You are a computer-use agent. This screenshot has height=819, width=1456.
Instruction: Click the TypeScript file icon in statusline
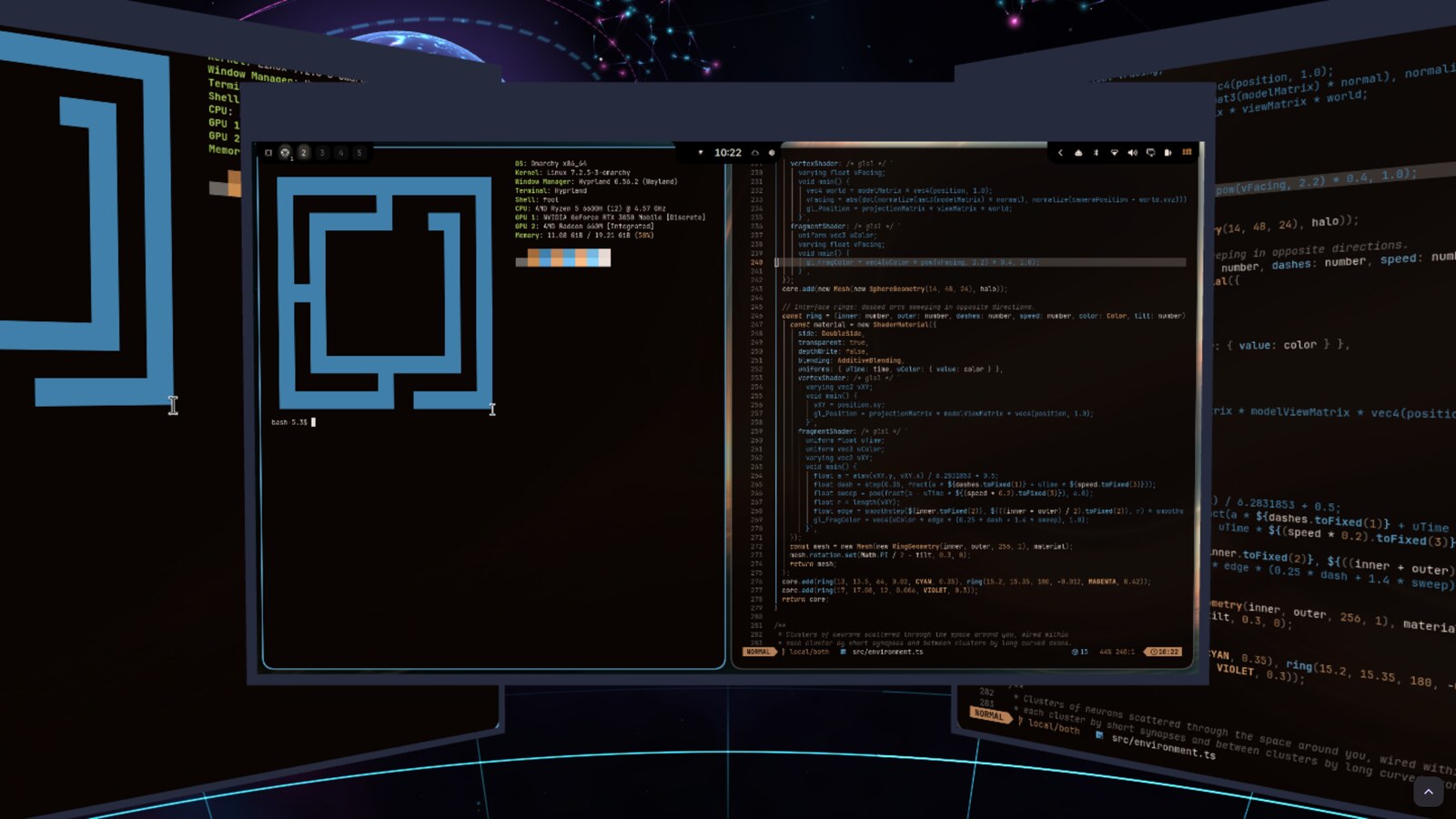(843, 652)
